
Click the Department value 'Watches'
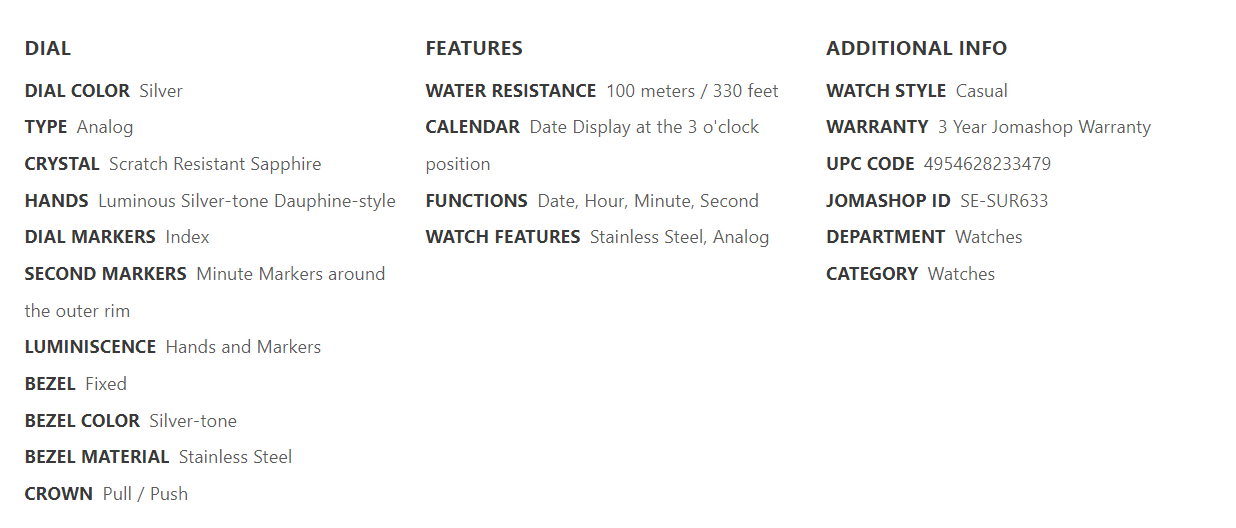(x=988, y=237)
